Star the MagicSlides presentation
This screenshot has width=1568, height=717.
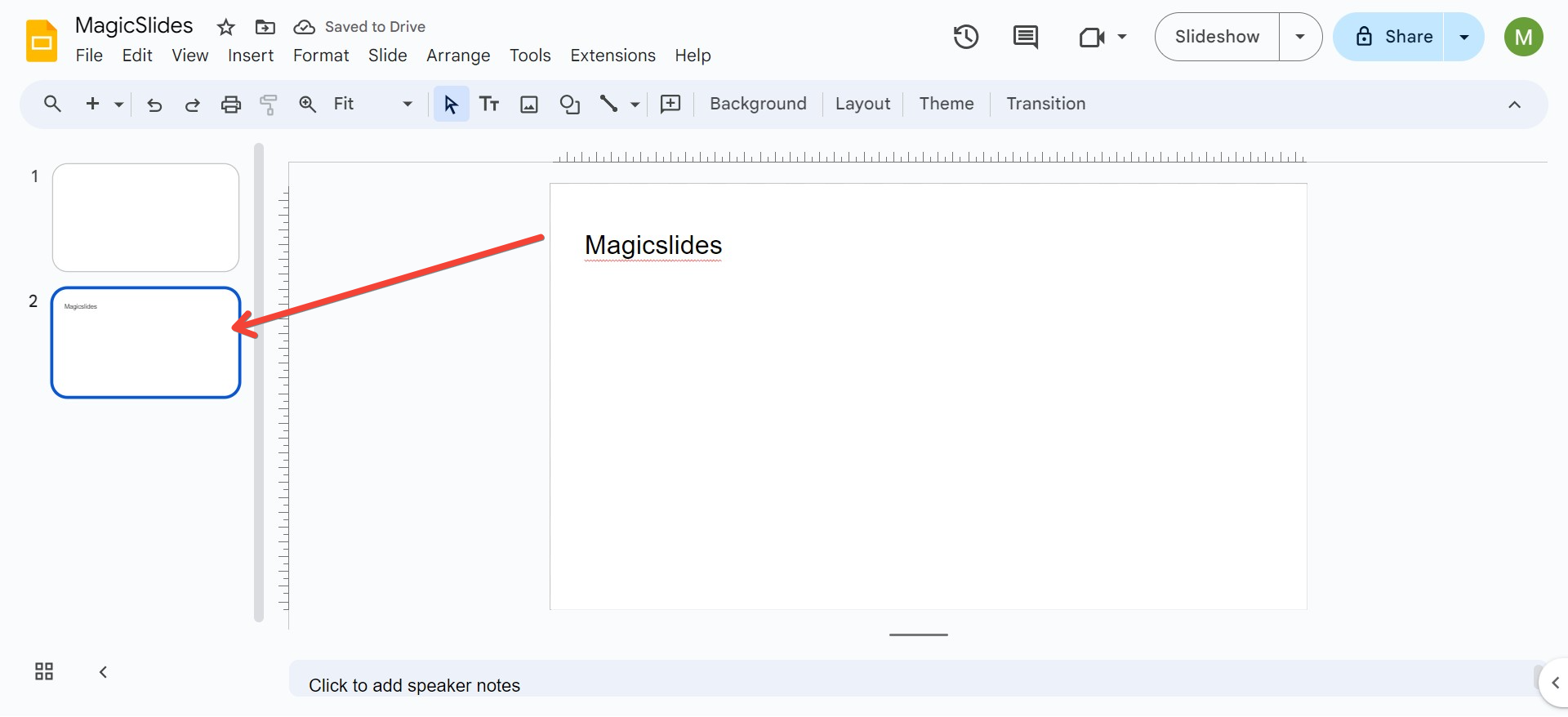point(226,28)
